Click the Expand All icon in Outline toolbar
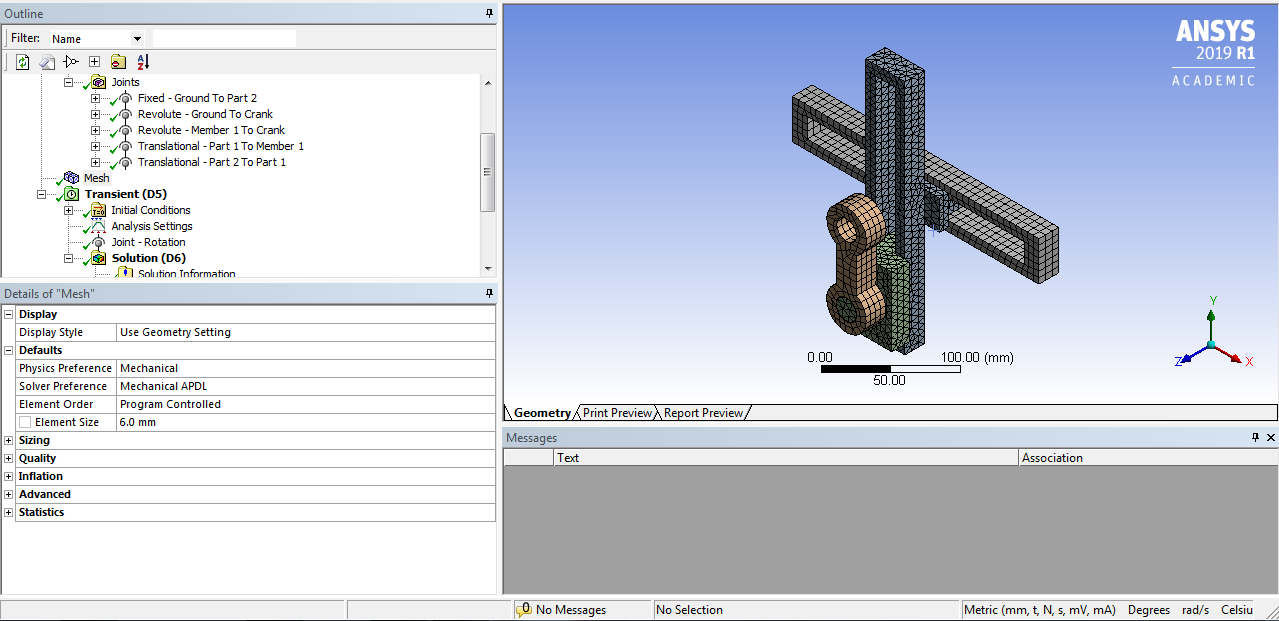The image size is (1279, 621). [94, 61]
